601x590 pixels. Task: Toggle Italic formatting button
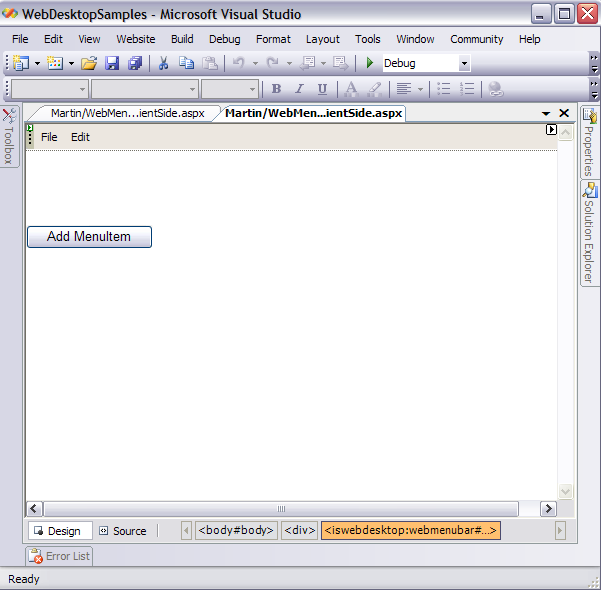[299, 89]
